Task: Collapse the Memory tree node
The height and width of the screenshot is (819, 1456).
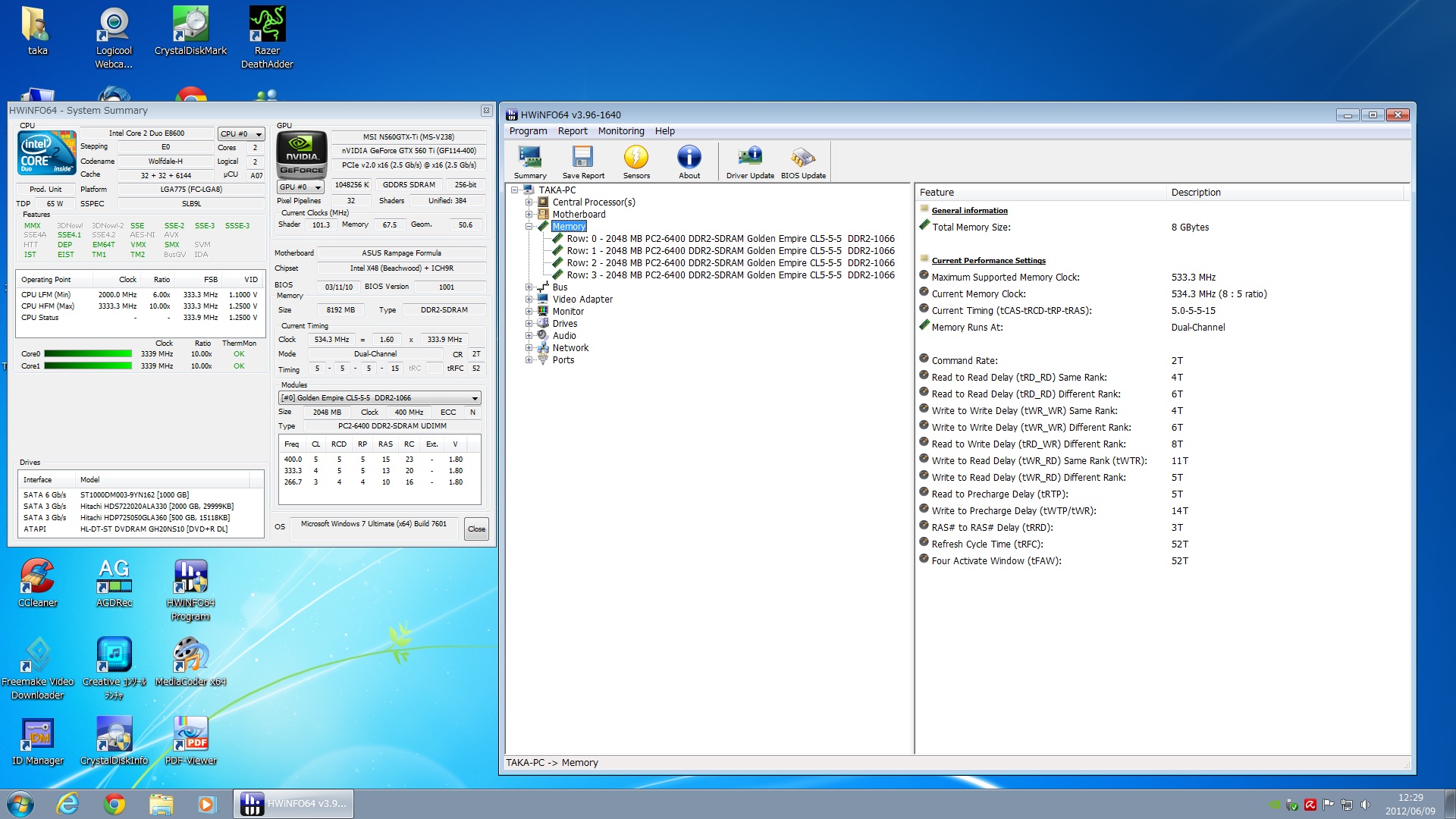Action: (529, 227)
